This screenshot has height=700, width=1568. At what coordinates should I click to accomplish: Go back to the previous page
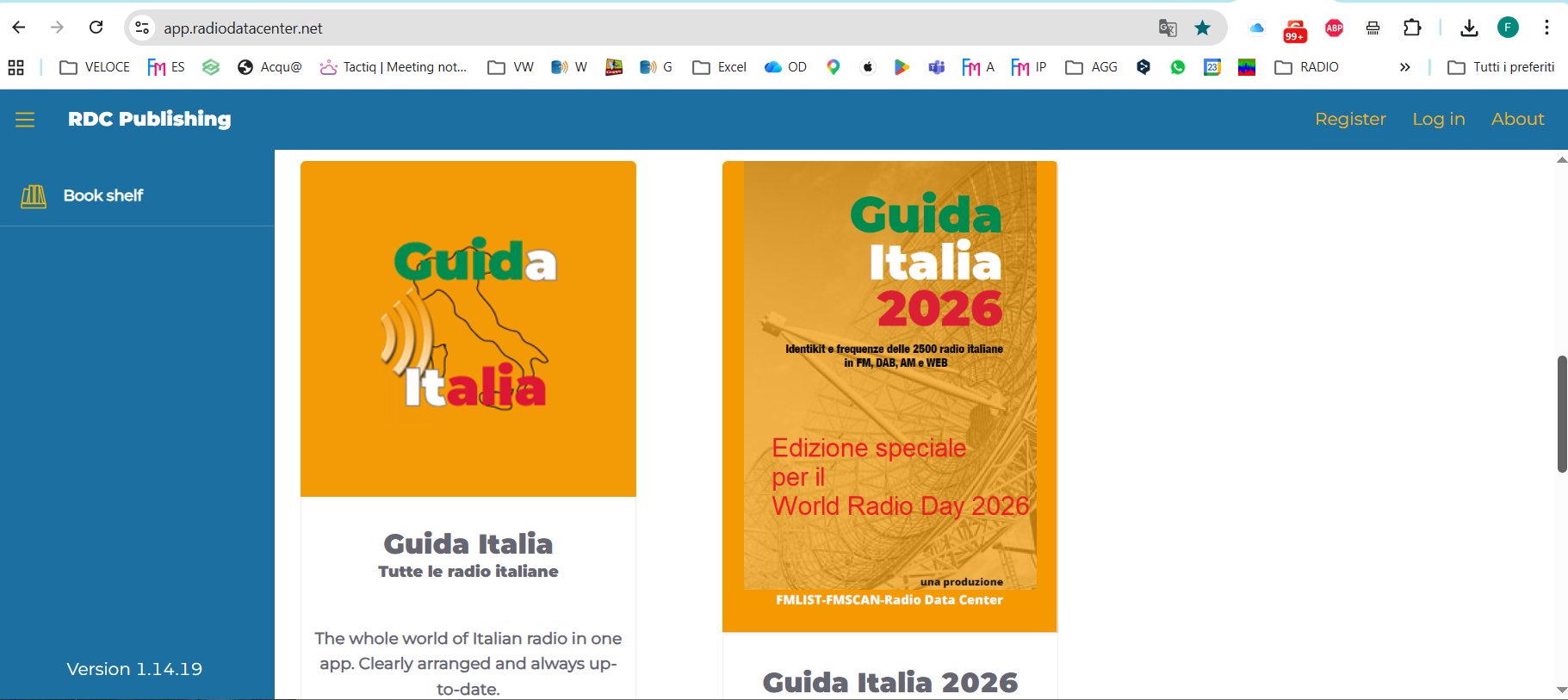tap(19, 28)
